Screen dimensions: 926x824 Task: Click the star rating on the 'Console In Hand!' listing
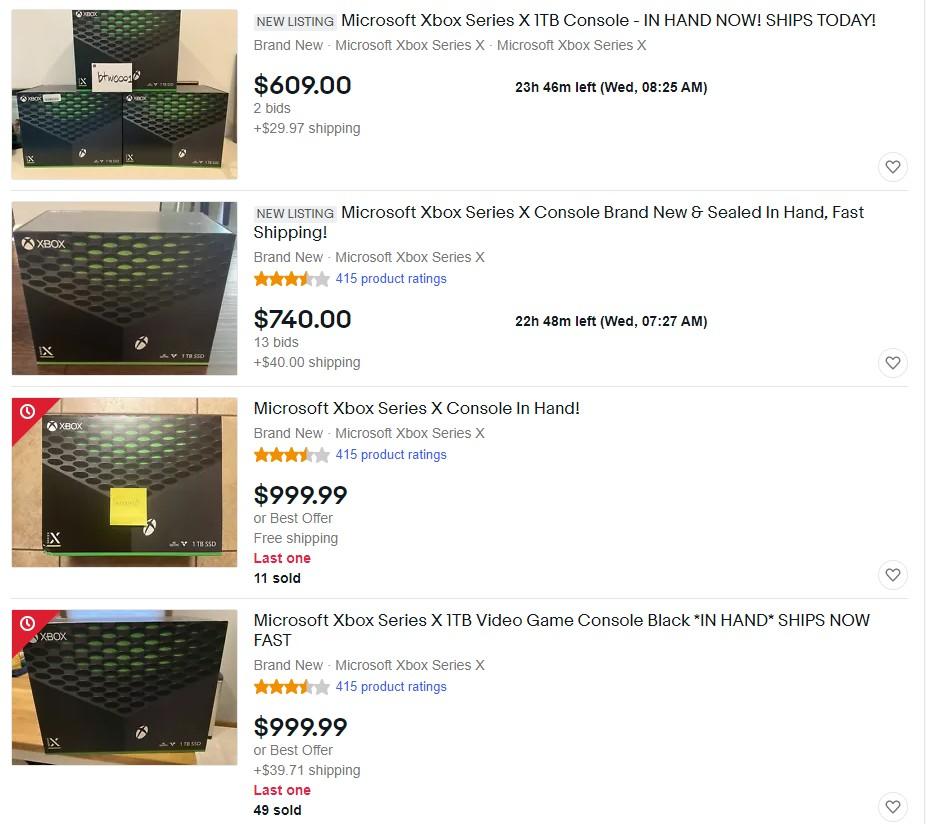tap(291, 455)
